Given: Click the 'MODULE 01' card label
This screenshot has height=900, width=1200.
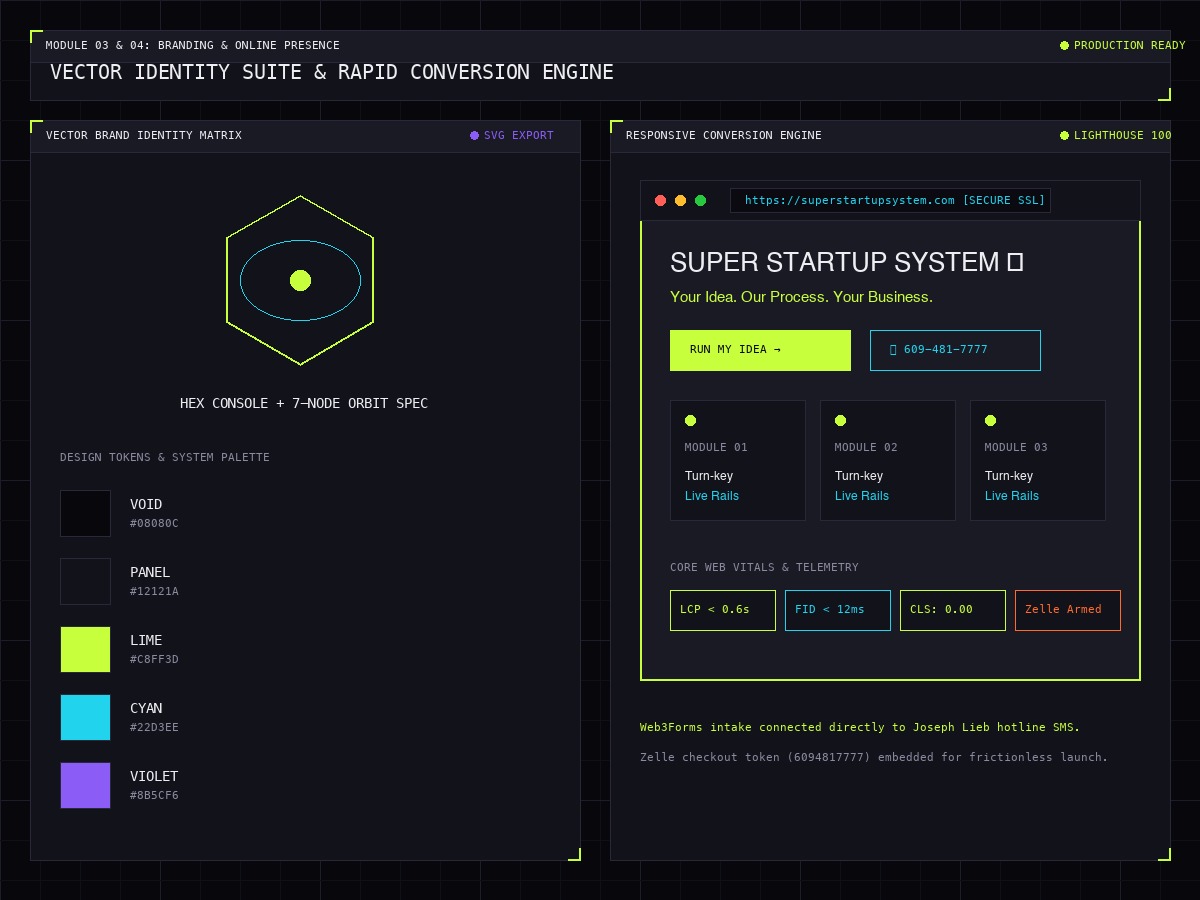Looking at the screenshot, I should tap(716, 447).
